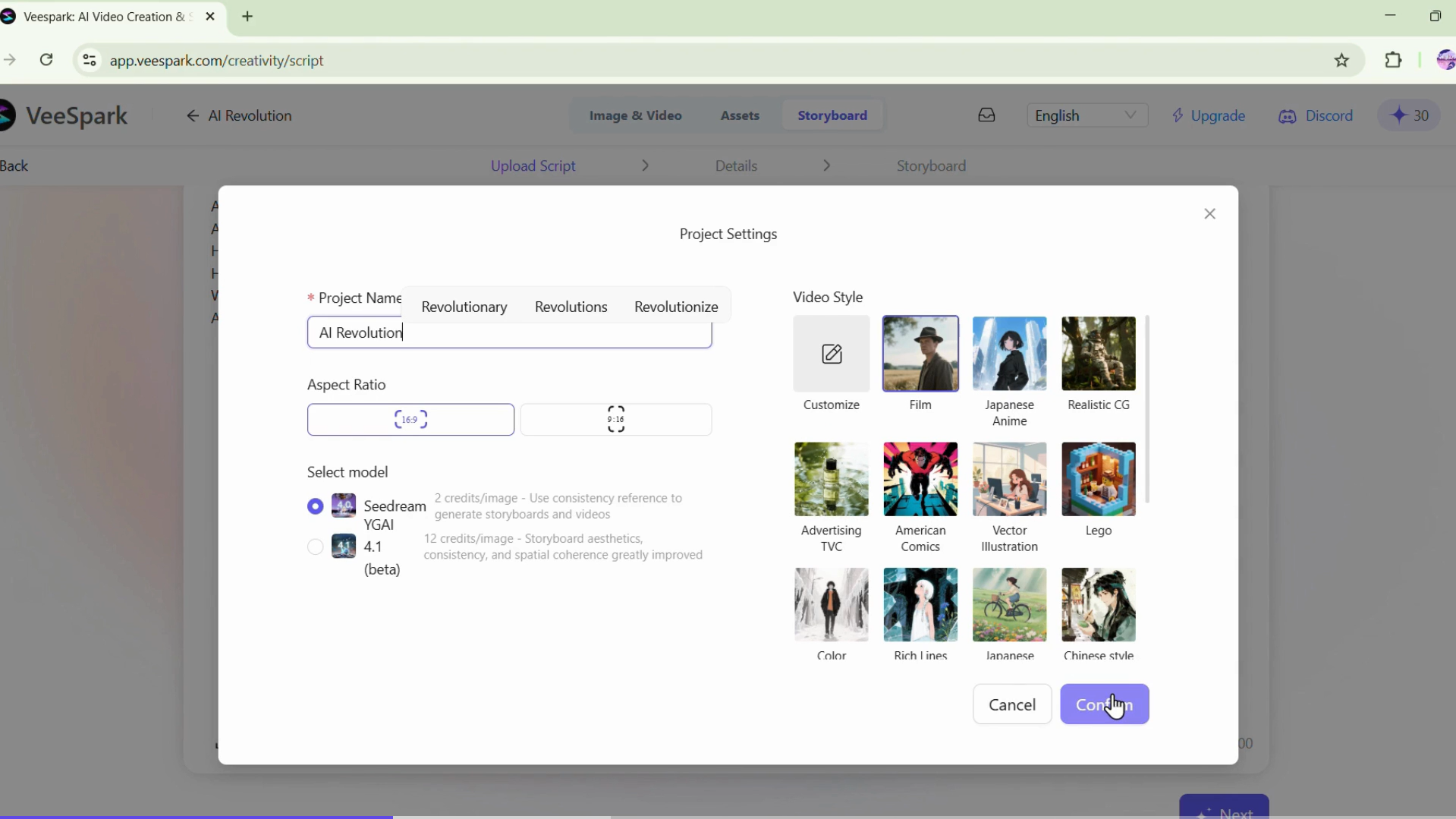Click the Discord logo icon

point(1288,116)
